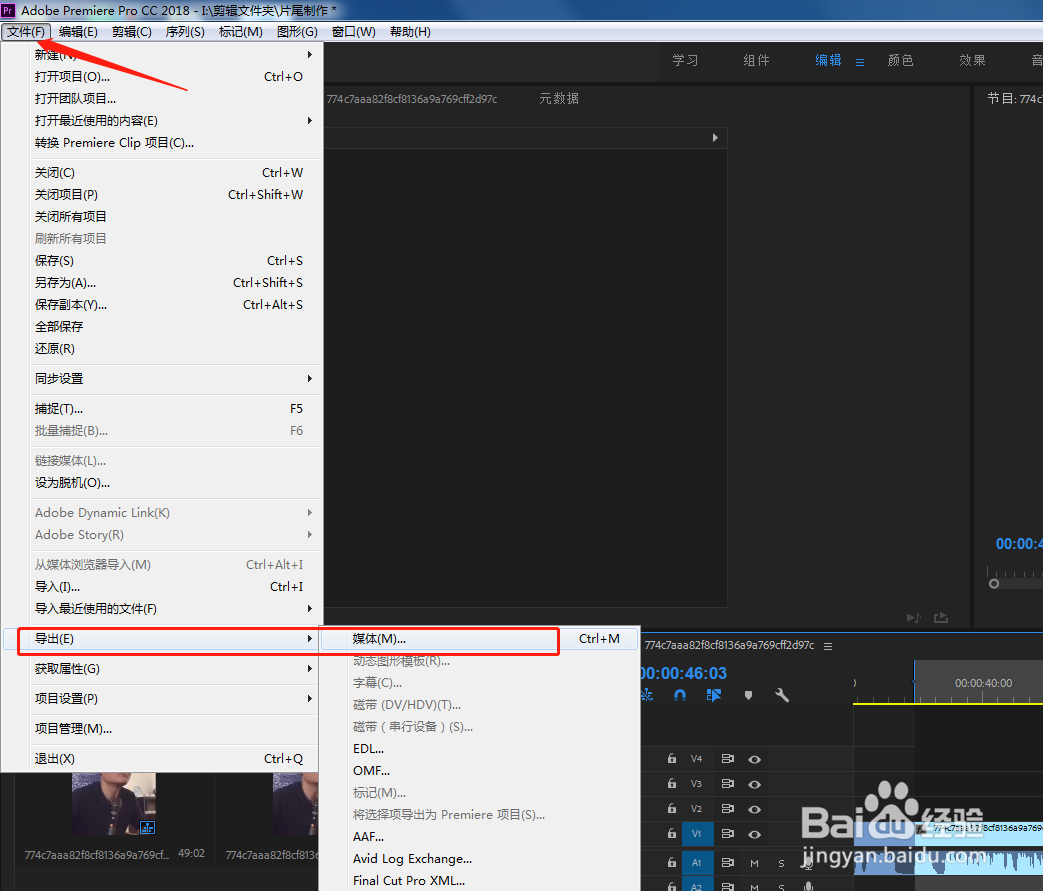The width and height of the screenshot is (1043, 891).
Task: Click export frame icon in Source monitor
Action: [941, 618]
